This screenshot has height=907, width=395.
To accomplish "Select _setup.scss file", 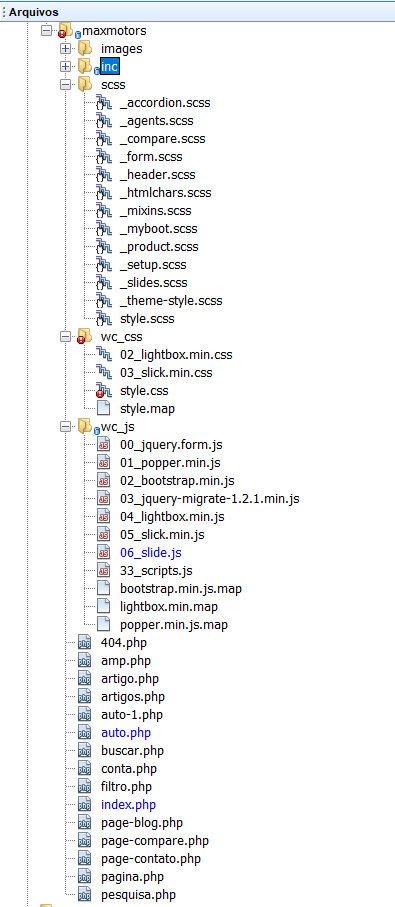I will tap(153, 264).
